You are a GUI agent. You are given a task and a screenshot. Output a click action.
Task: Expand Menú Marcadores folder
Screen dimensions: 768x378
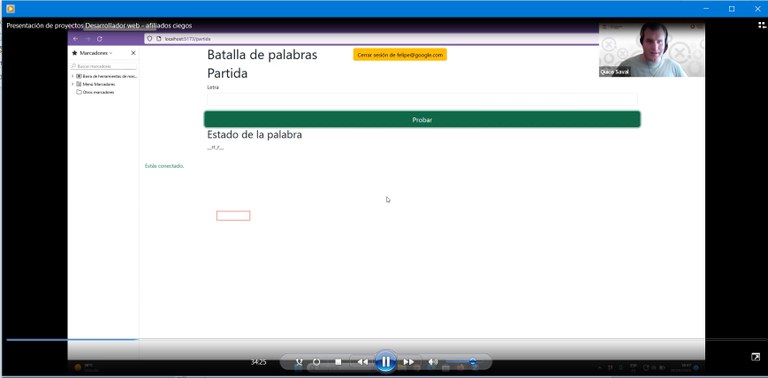coord(72,84)
